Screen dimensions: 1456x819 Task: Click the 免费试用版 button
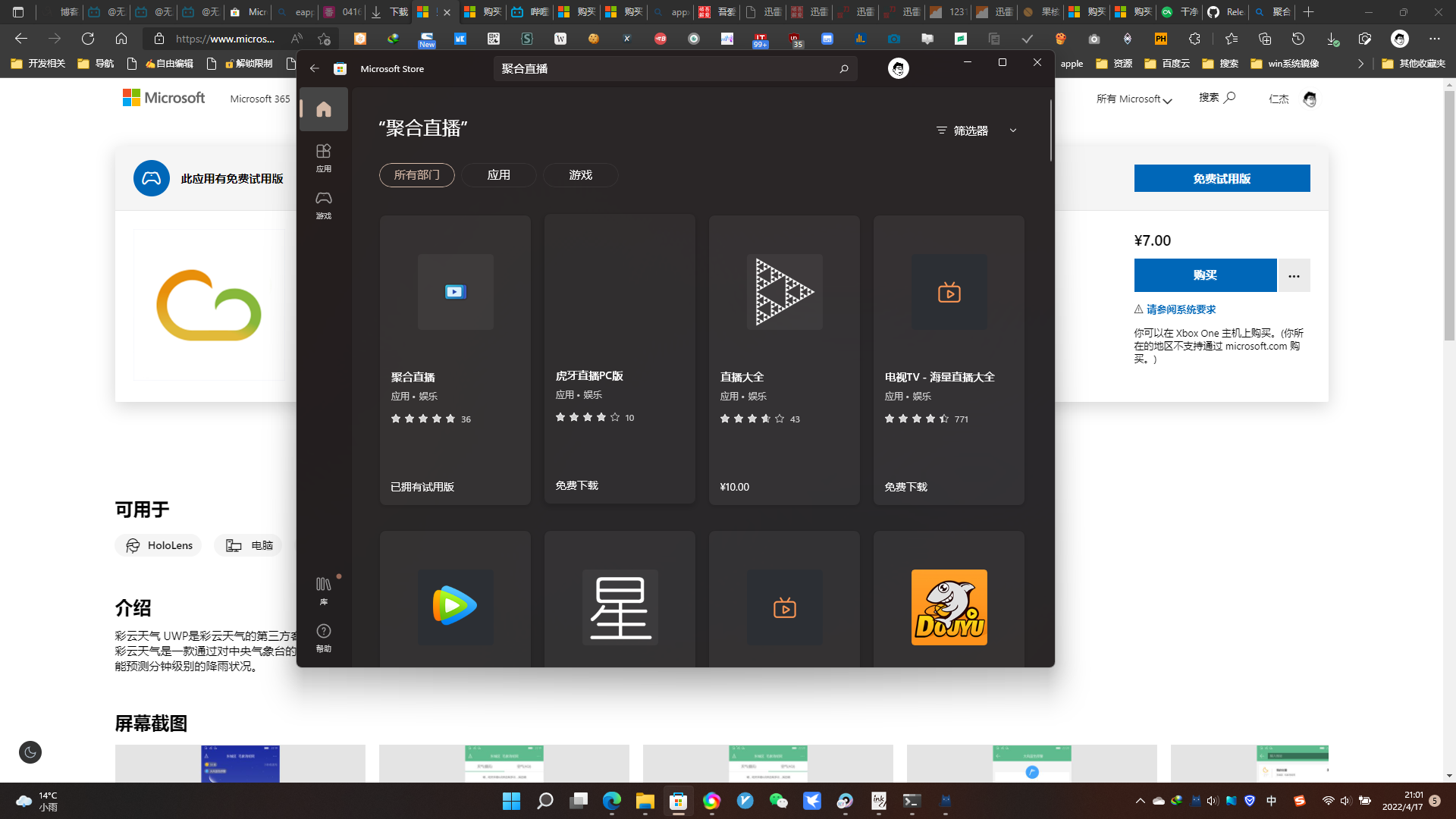(x=1222, y=179)
